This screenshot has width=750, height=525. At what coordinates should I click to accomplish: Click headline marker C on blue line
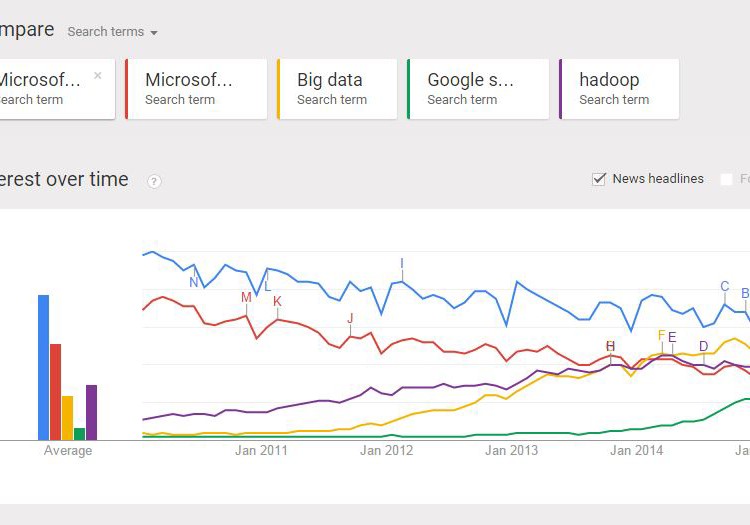pyautogui.click(x=725, y=287)
